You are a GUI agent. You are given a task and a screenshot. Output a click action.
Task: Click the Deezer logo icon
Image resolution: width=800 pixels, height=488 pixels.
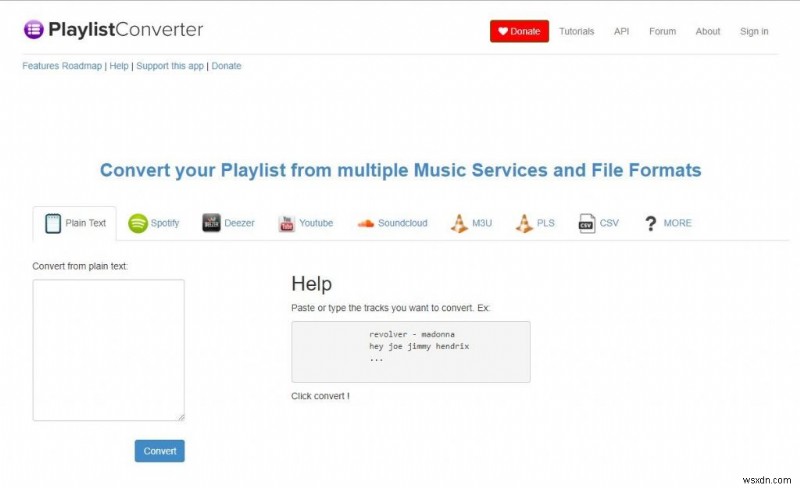pyautogui.click(x=211, y=223)
